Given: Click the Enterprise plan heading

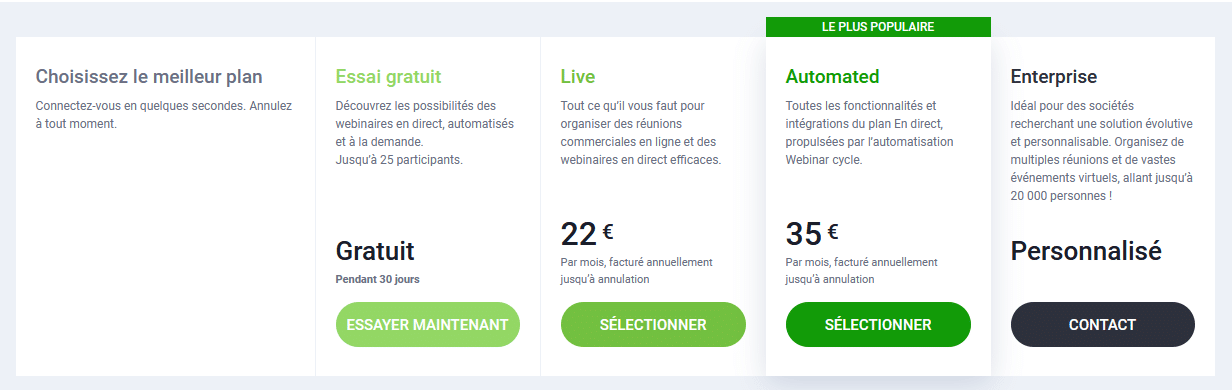Looking at the screenshot, I should (x=1054, y=77).
